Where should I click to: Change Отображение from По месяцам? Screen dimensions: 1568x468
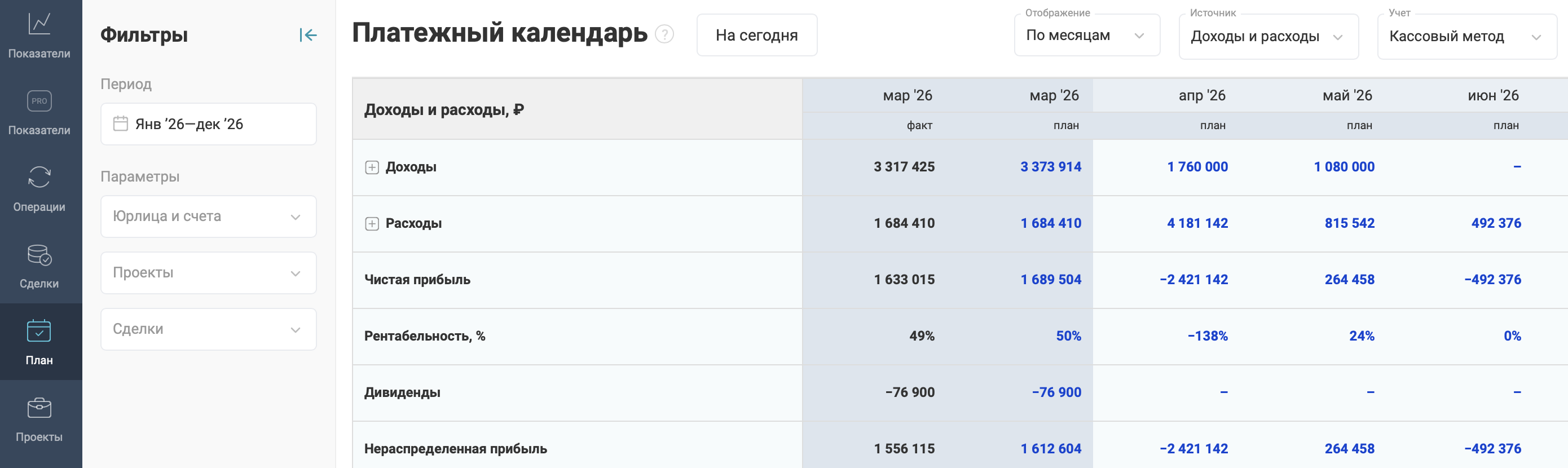pyautogui.click(x=1086, y=36)
